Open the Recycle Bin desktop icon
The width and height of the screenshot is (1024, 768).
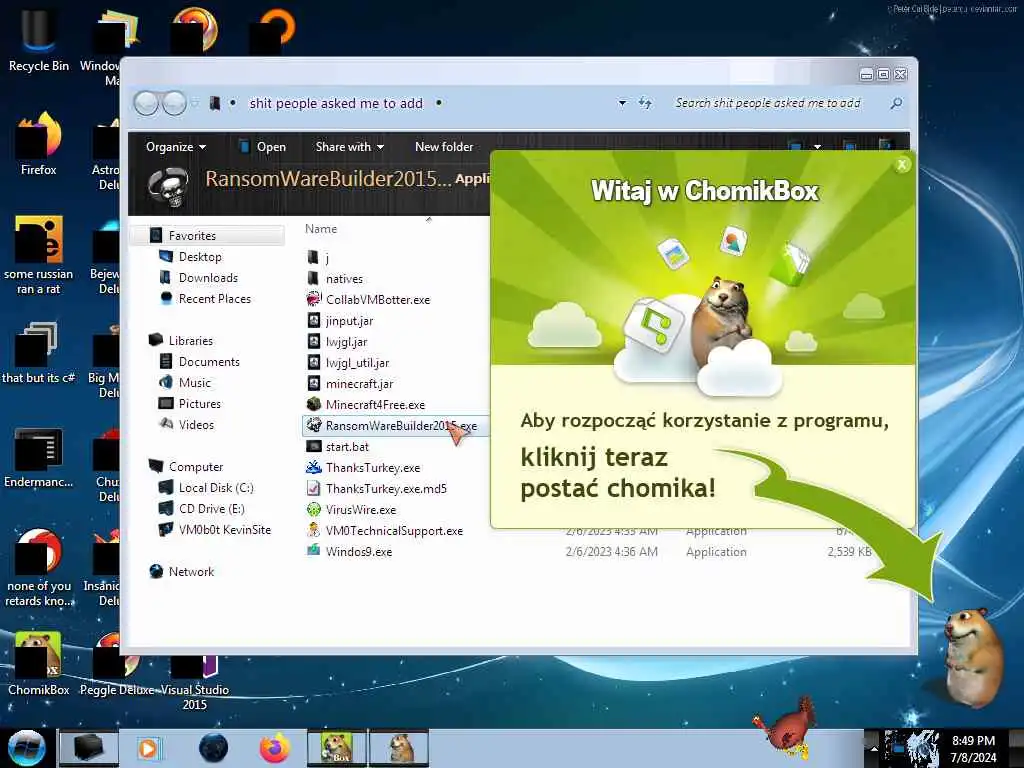38,39
